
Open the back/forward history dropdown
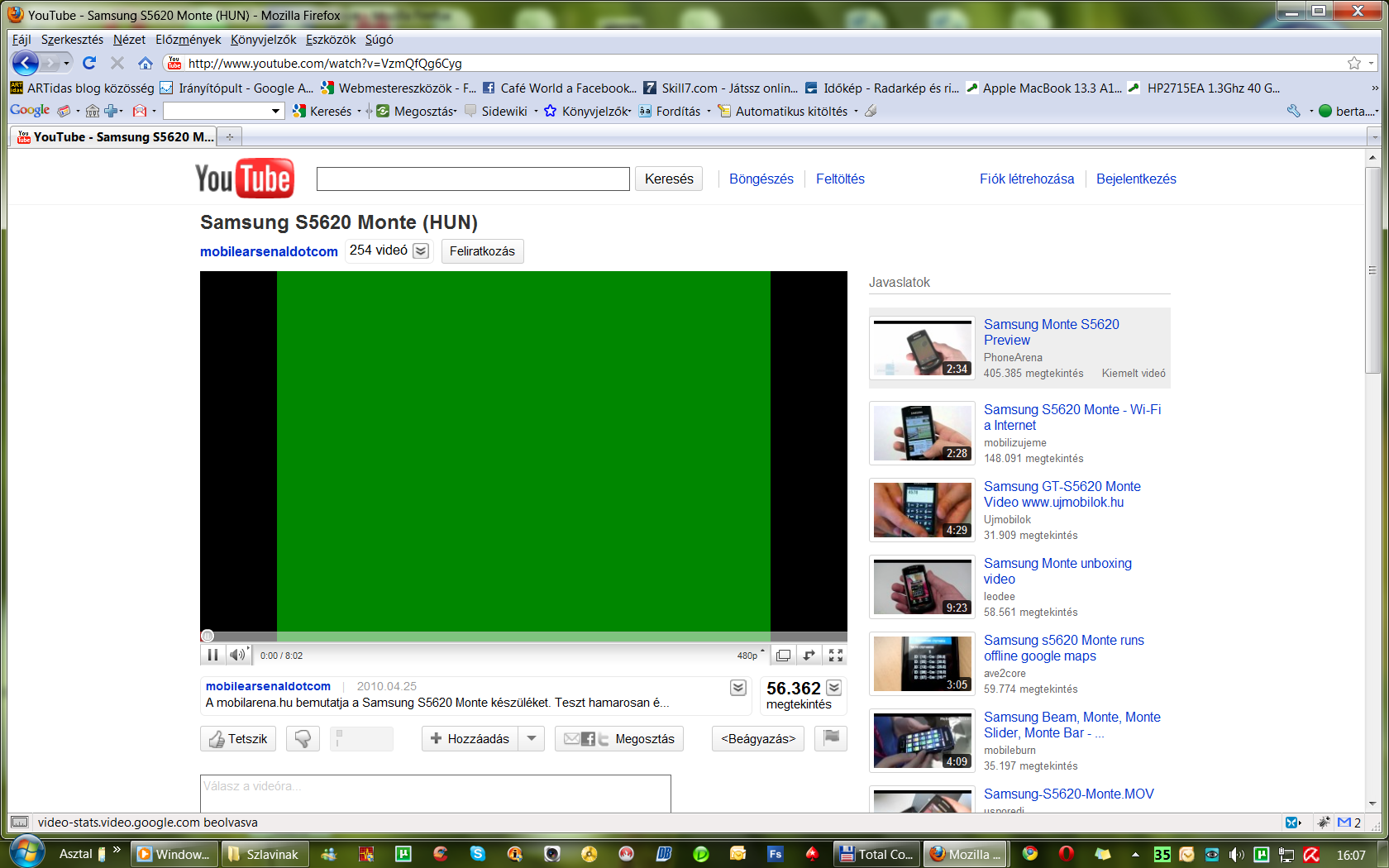click(x=66, y=63)
